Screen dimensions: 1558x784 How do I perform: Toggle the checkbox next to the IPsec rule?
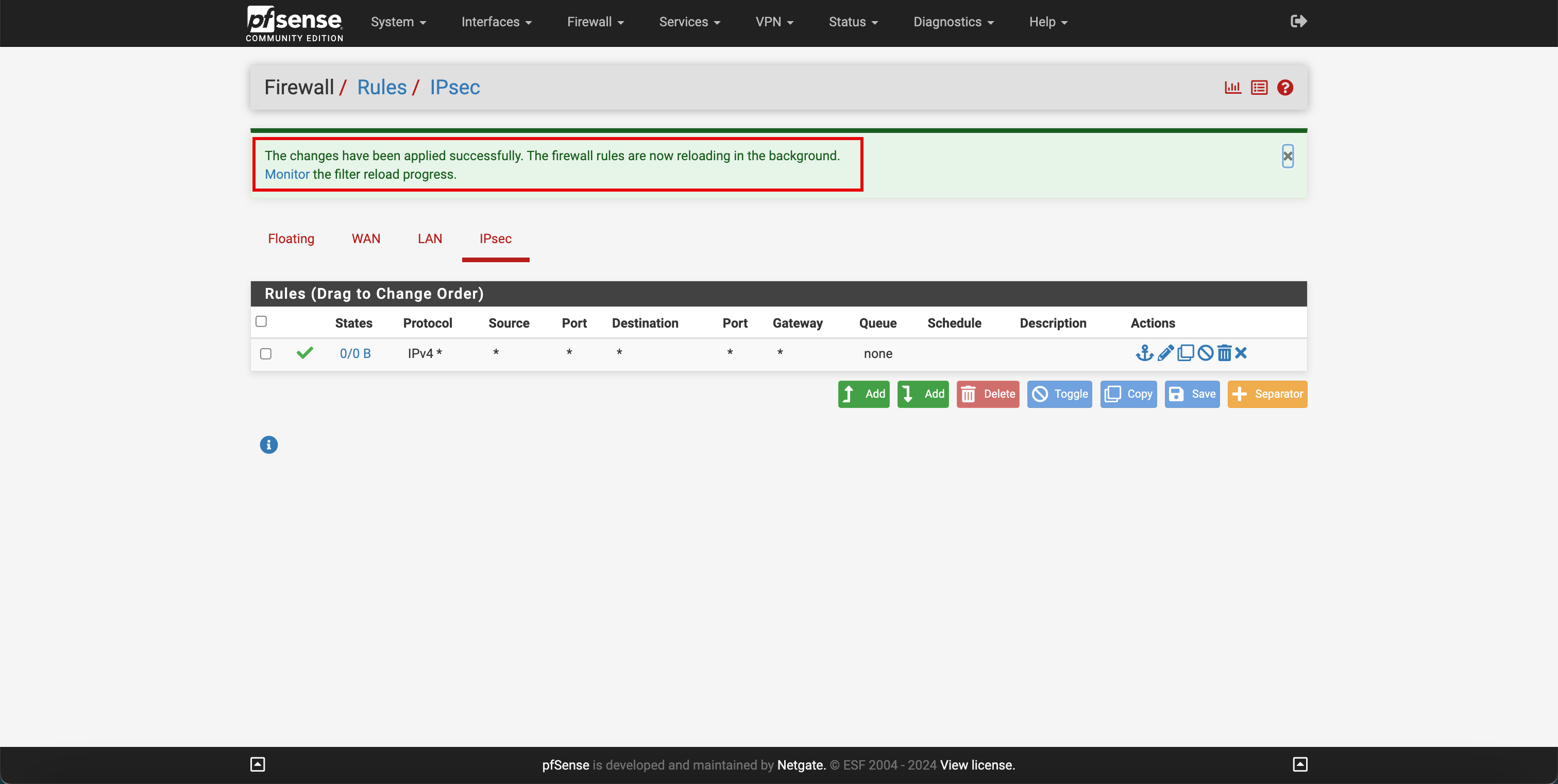tap(266, 353)
